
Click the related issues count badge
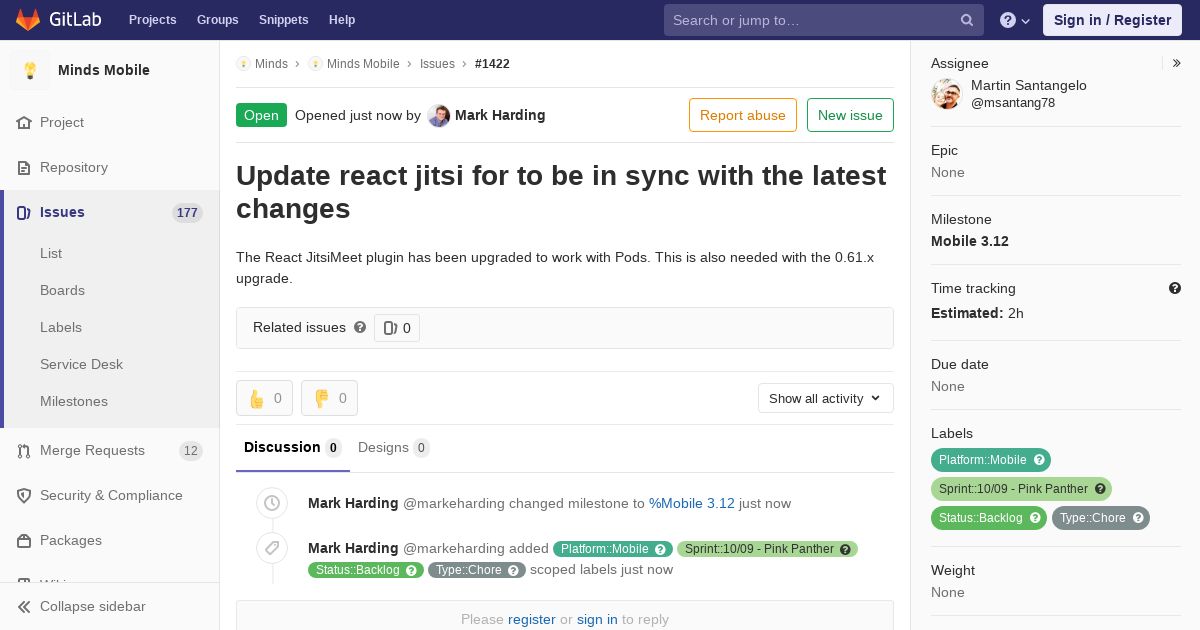pyautogui.click(x=397, y=328)
